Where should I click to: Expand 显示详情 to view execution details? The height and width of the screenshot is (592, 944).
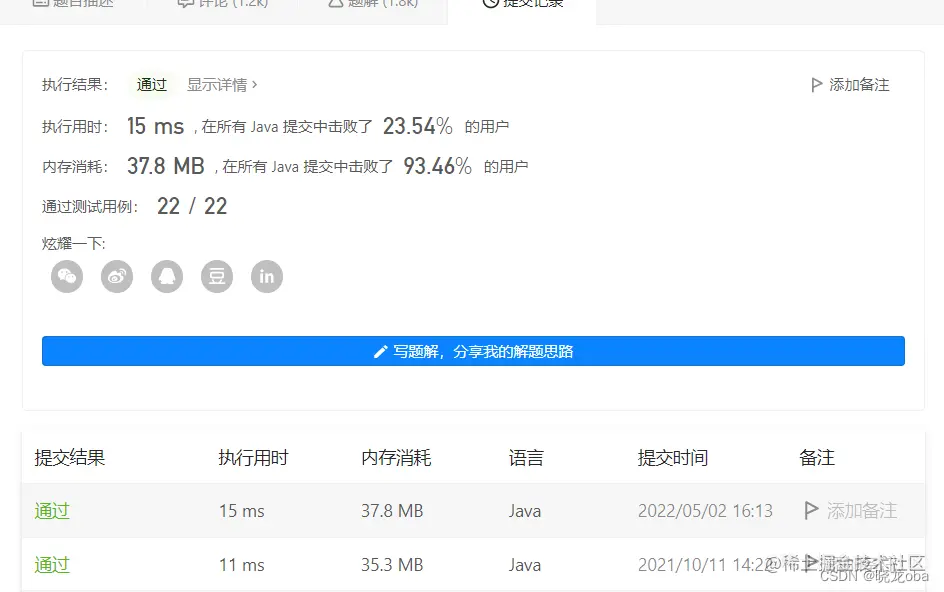click(222, 85)
